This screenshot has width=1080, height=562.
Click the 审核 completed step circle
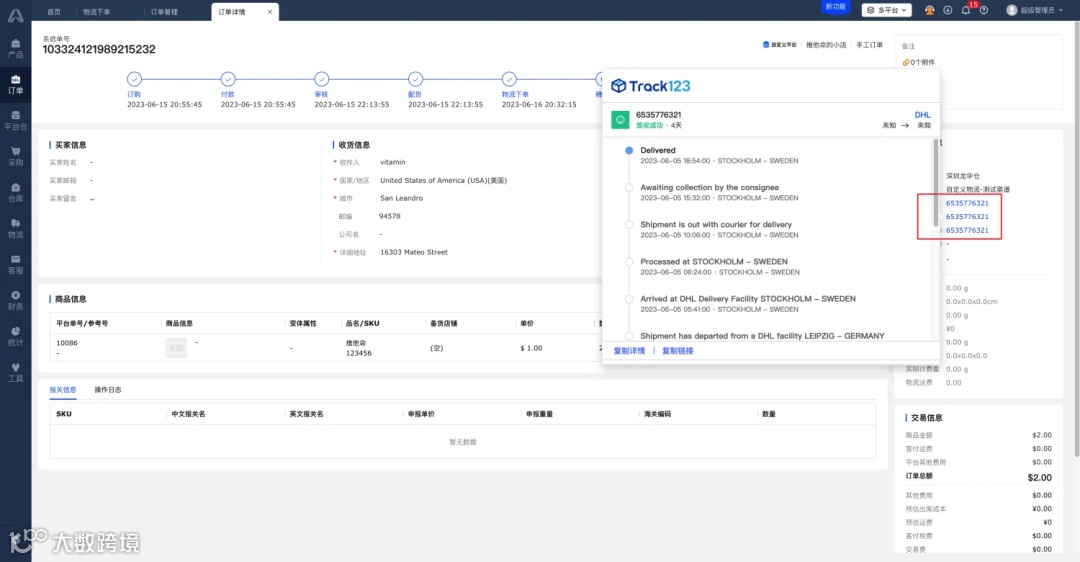click(x=322, y=79)
